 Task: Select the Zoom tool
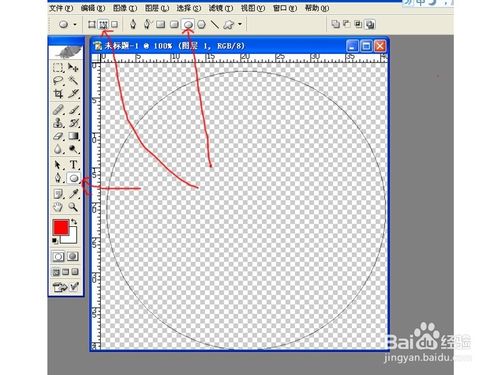[x=73, y=207]
